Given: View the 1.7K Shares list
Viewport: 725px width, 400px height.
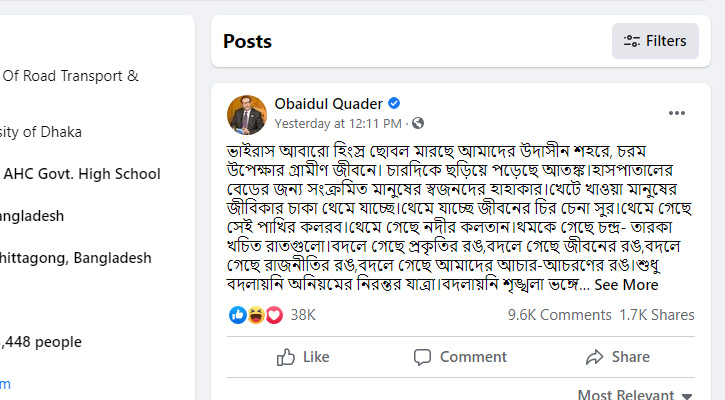Looking at the screenshot, I should [x=657, y=315].
